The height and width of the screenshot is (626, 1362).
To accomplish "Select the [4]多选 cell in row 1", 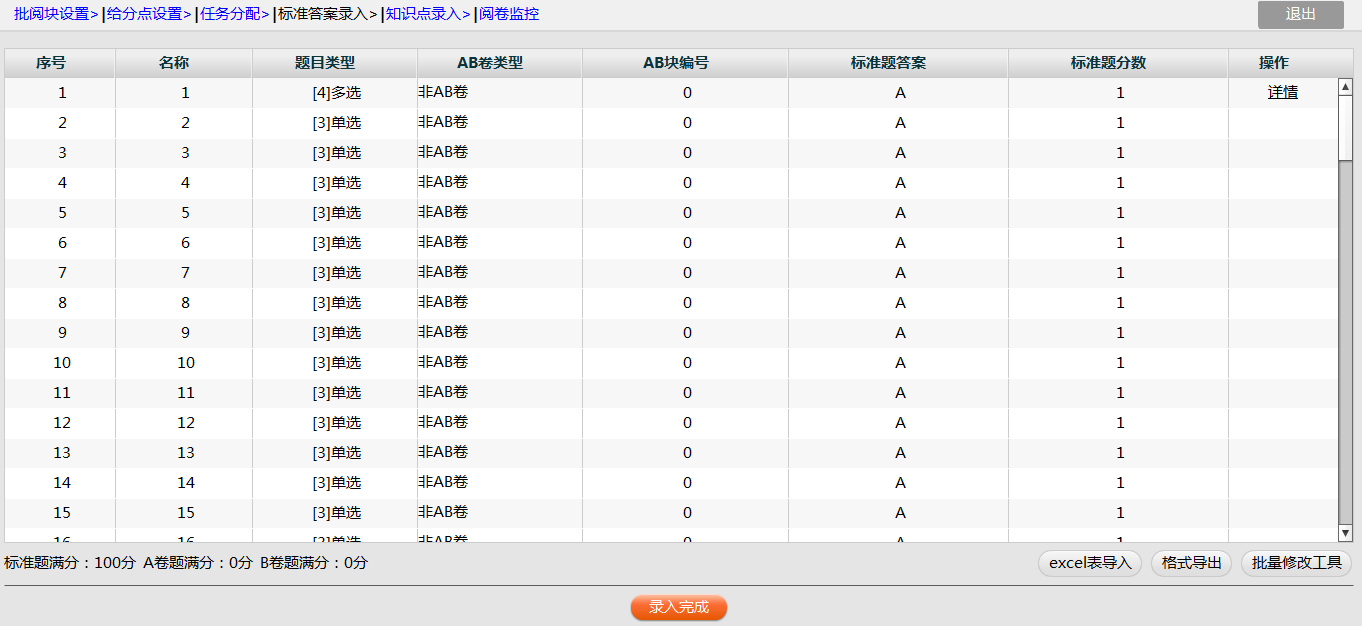I will pos(336,93).
